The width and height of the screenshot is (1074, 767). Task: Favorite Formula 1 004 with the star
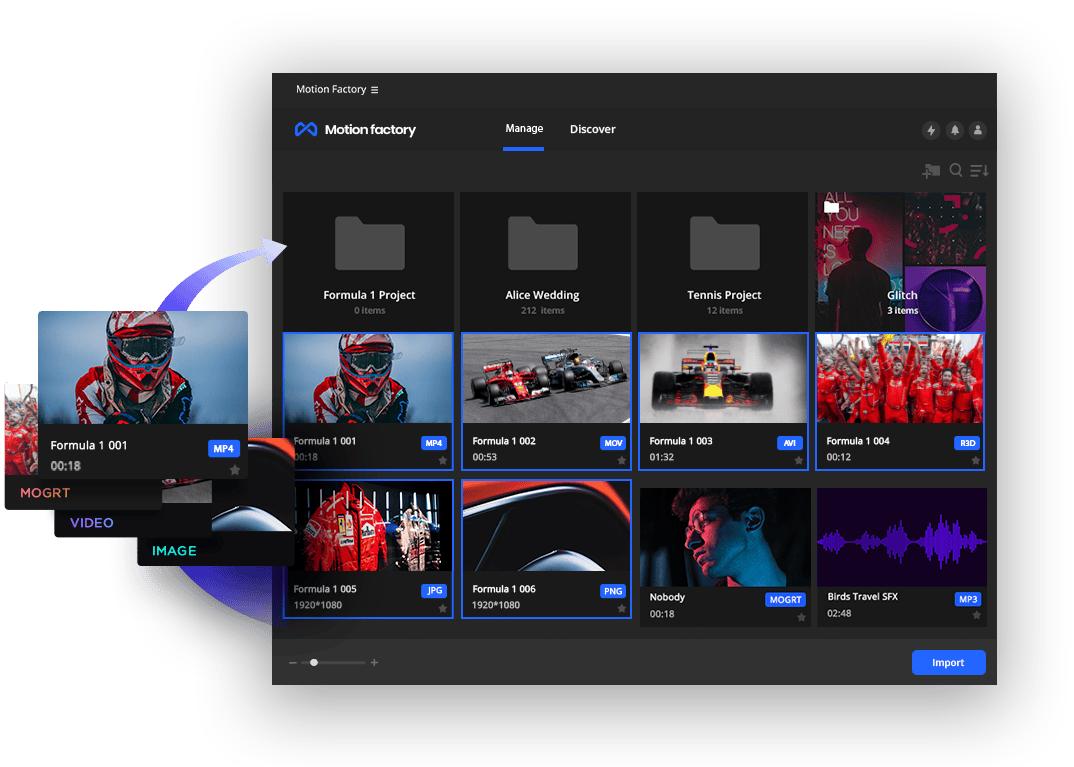point(975,461)
